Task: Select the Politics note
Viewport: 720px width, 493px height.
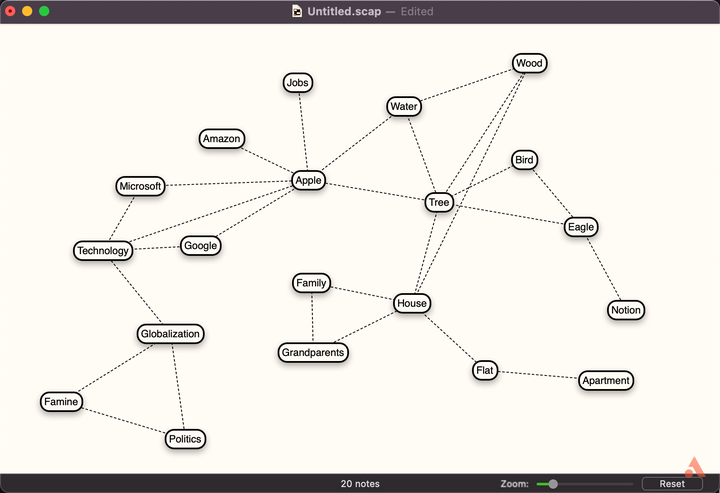Action: (185, 439)
